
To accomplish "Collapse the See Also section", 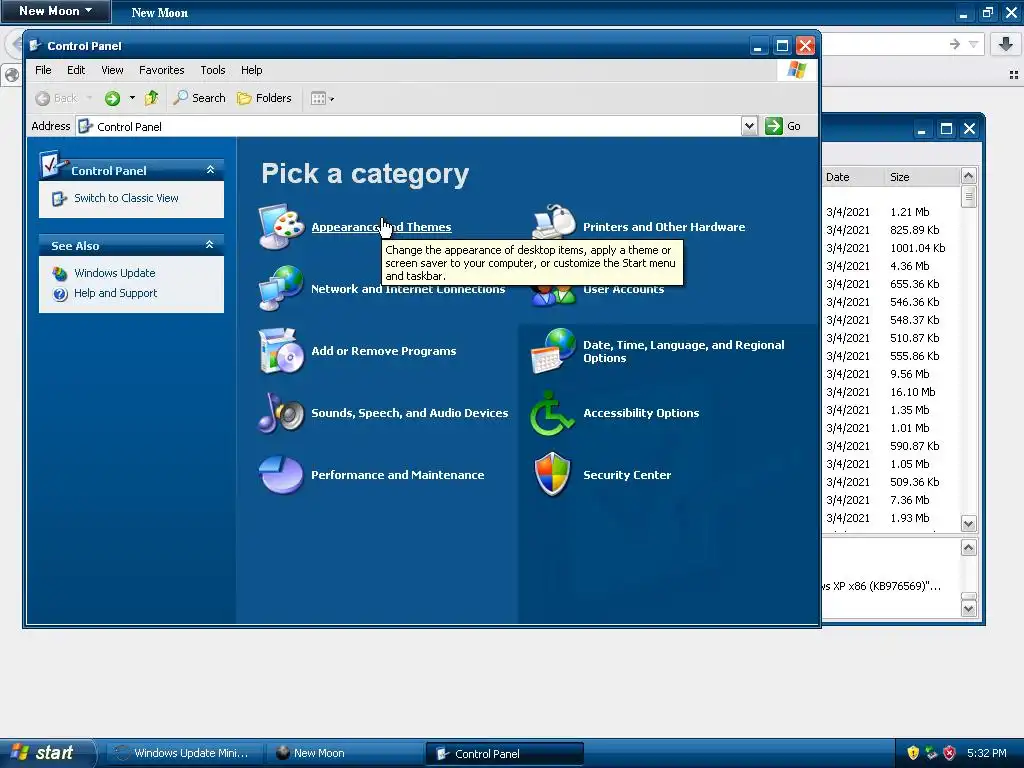I will click(210, 245).
